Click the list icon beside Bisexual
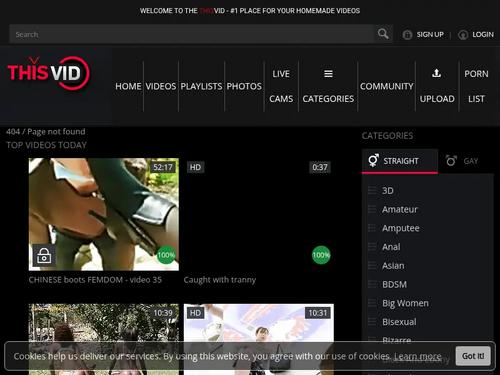Viewport: 500px width, 375px height. (x=372, y=322)
